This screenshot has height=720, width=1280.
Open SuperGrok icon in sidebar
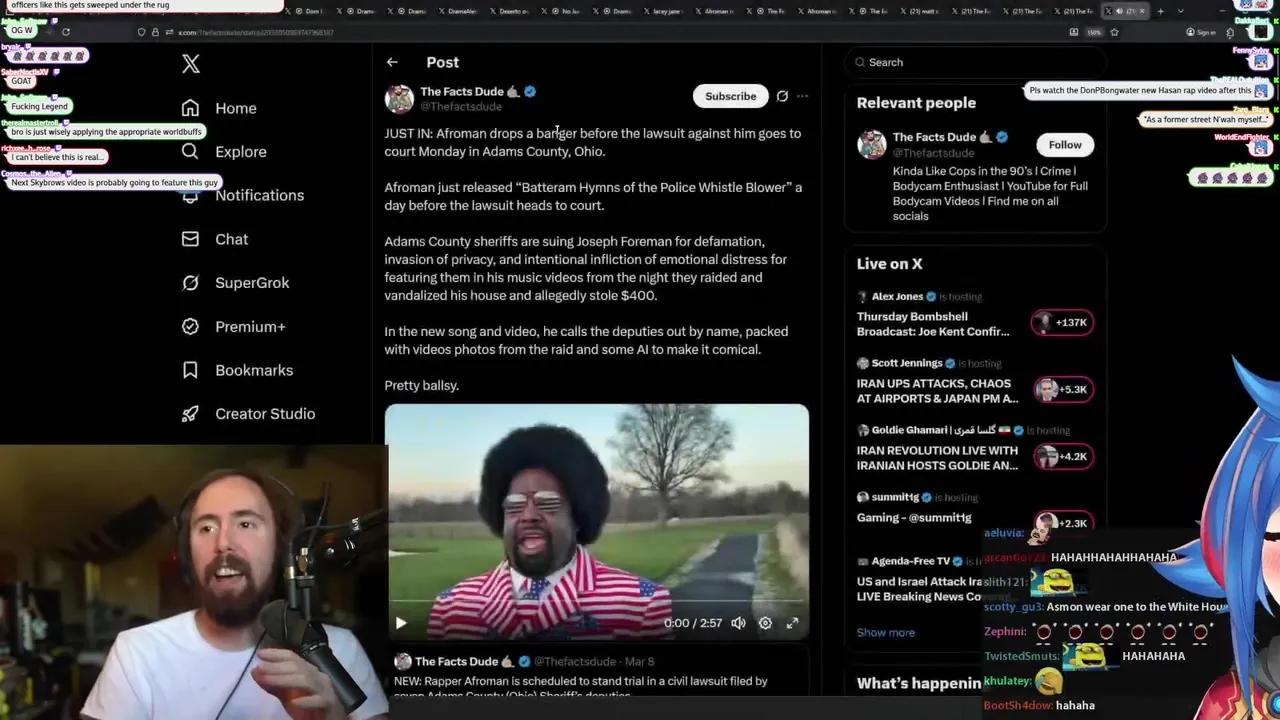(x=190, y=283)
